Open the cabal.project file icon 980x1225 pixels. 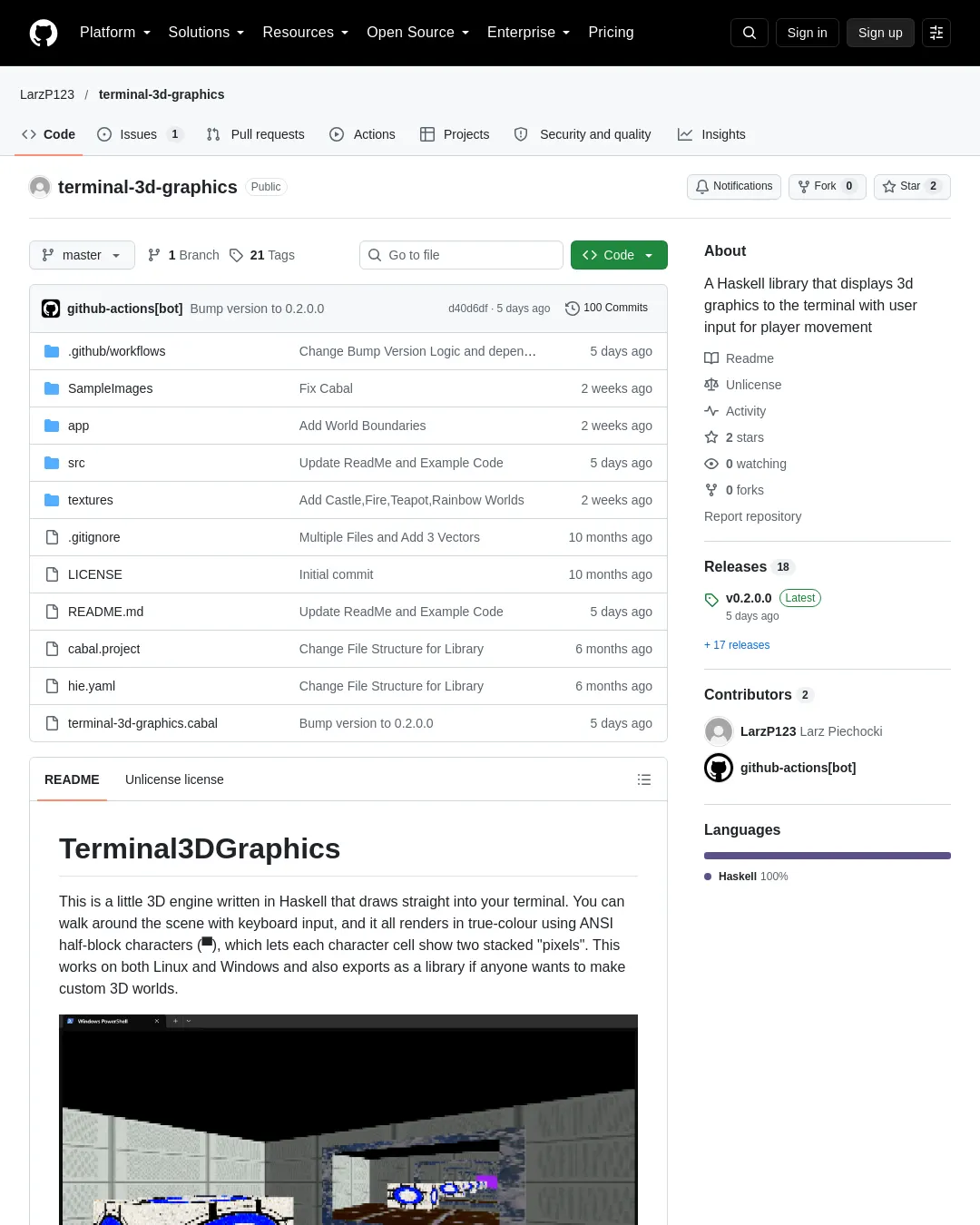coord(52,649)
